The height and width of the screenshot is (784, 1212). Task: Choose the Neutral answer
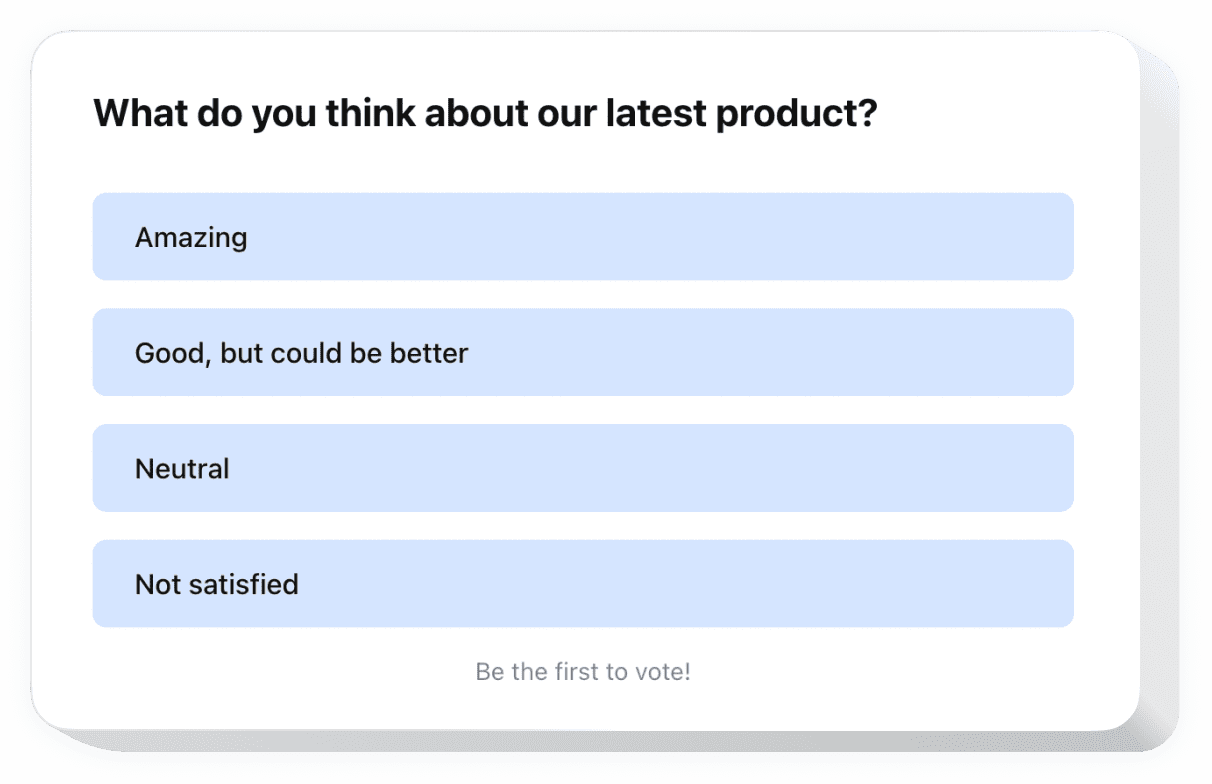point(583,468)
